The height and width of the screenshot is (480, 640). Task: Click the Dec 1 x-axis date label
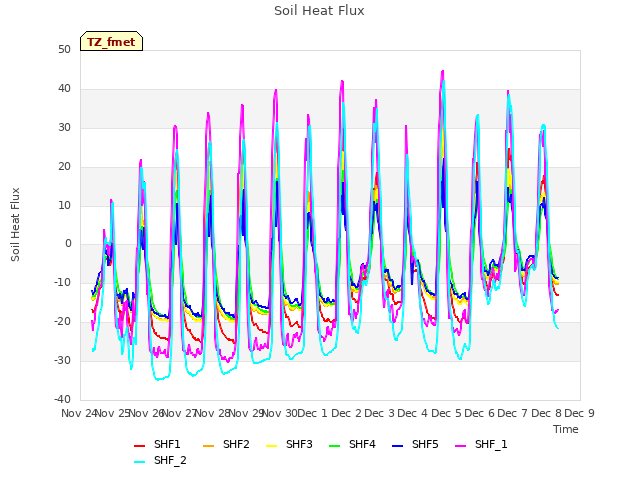313,413
